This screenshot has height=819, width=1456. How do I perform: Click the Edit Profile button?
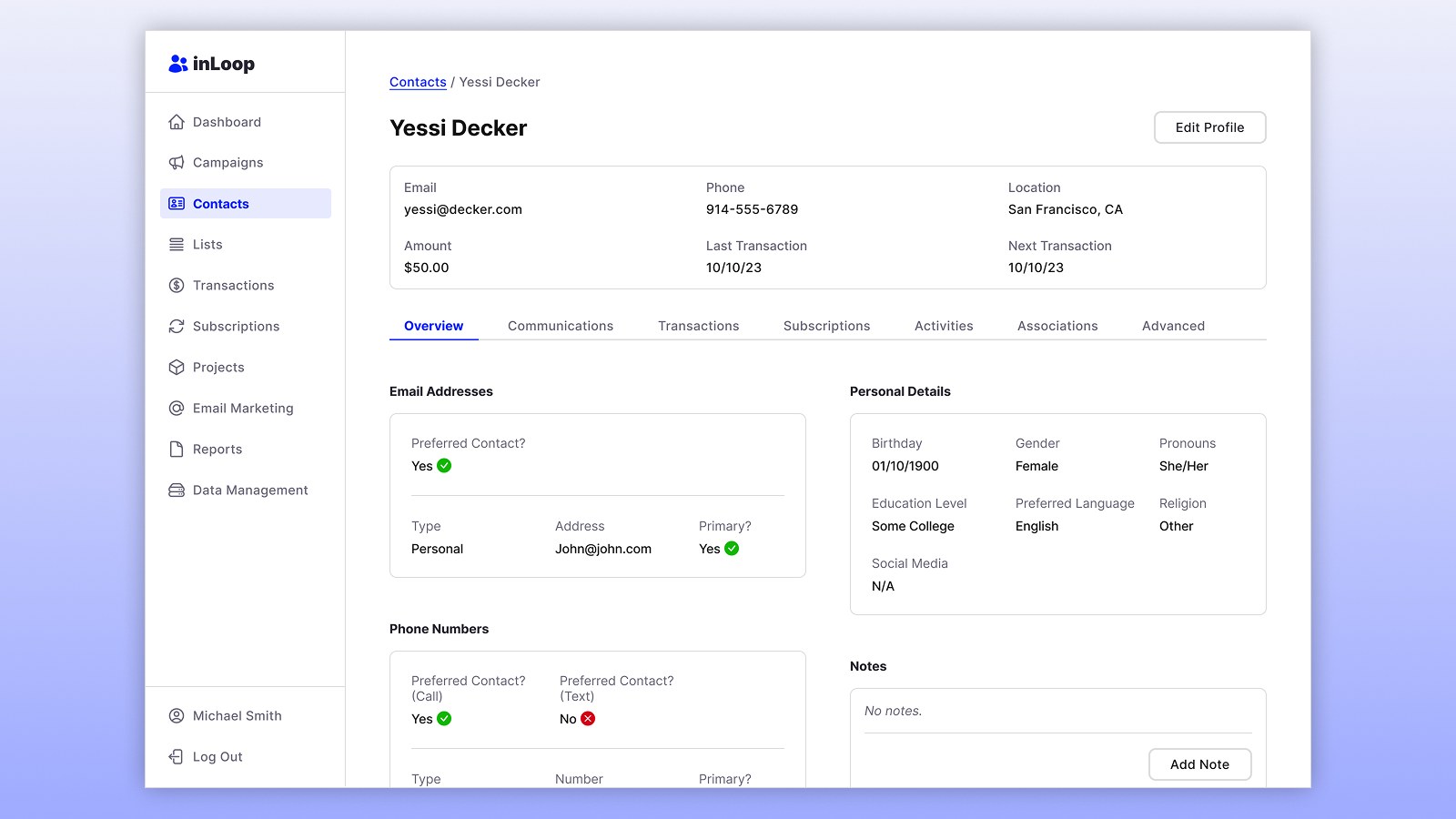pos(1210,127)
